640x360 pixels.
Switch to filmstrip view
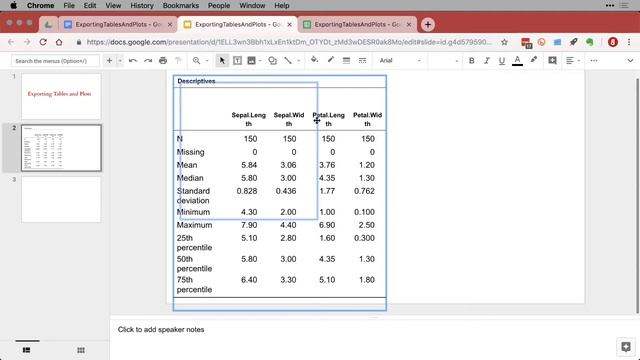[x=27, y=350]
